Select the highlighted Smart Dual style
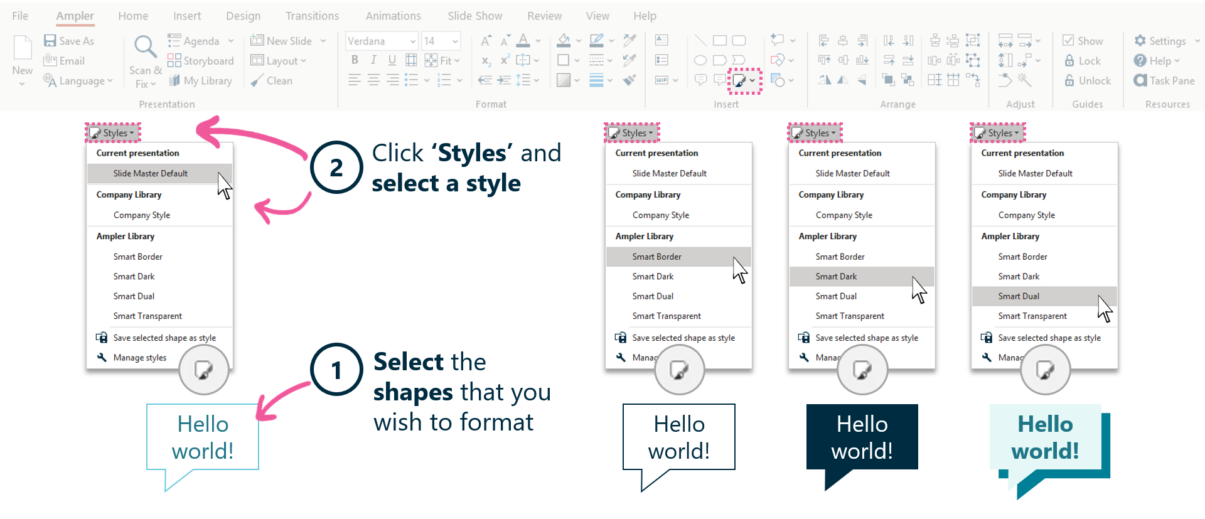 pos(1044,297)
